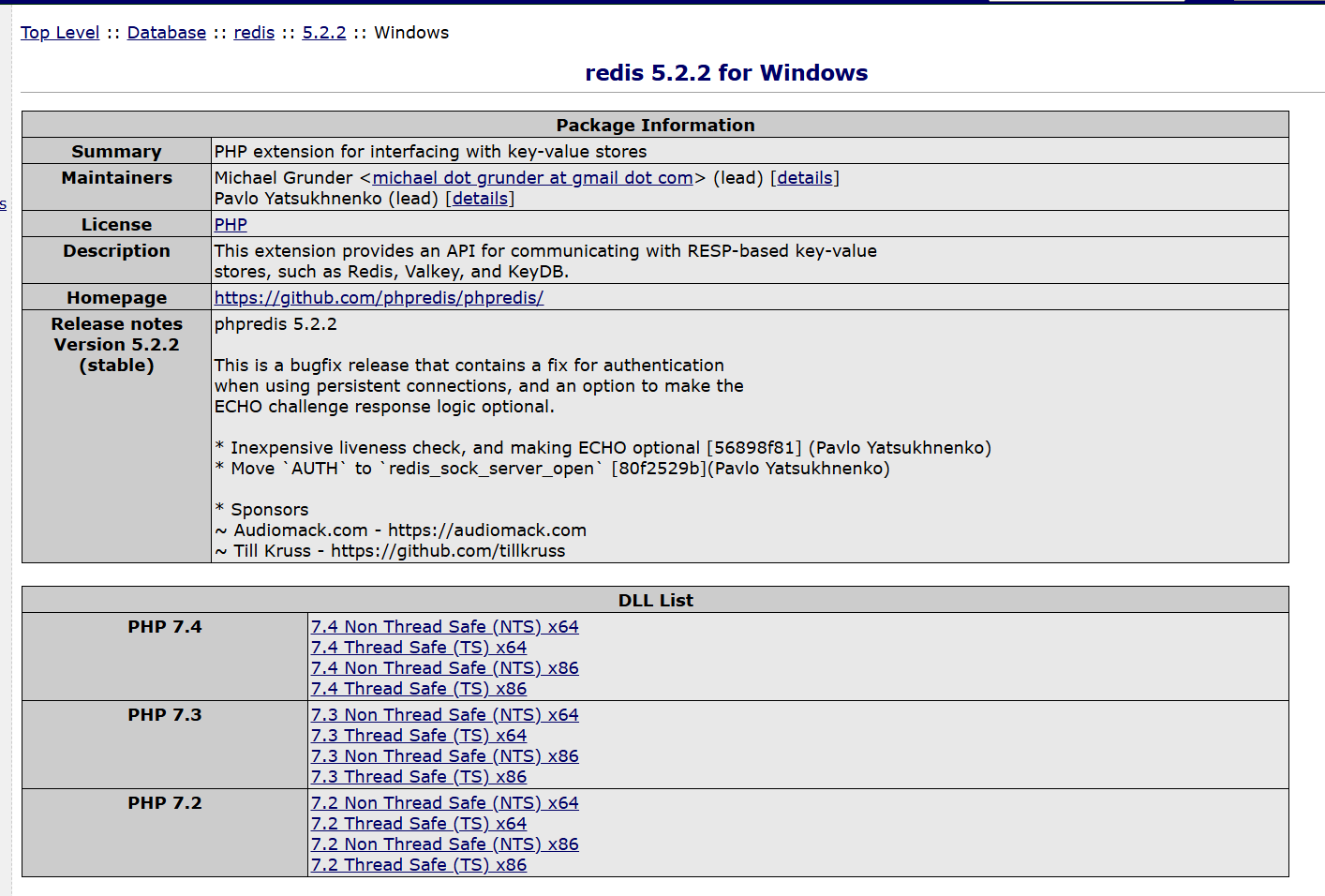This screenshot has width=1325, height=896.
Task: Download 7.2 Thread Safe x64 DLL
Action: tap(418, 824)
